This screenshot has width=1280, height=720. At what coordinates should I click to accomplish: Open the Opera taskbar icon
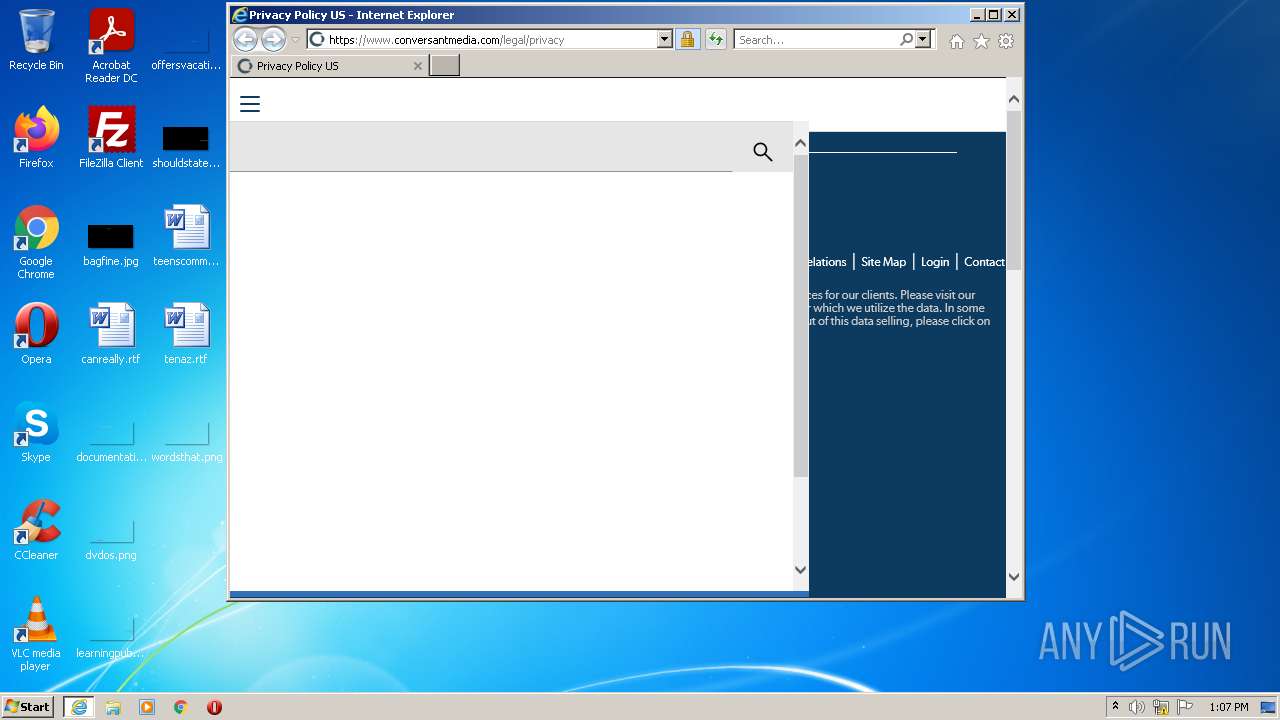[x=214, y=707]
